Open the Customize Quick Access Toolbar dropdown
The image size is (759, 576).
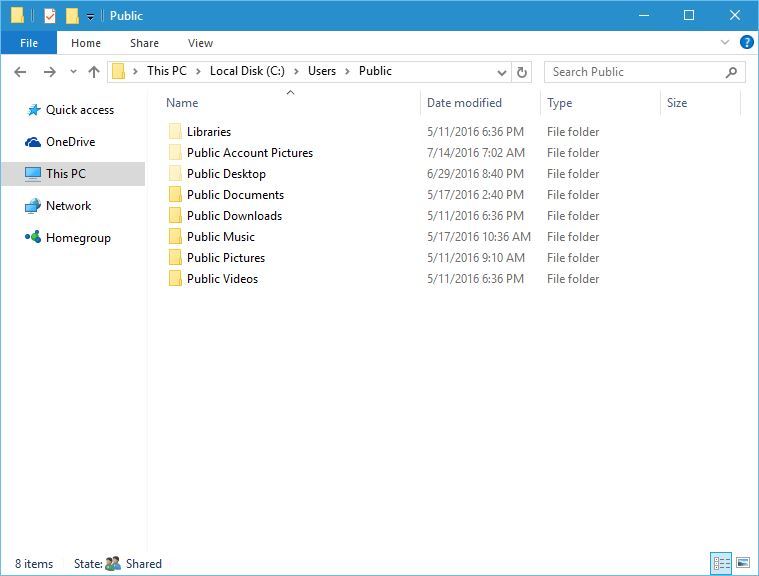click(90, 17)
